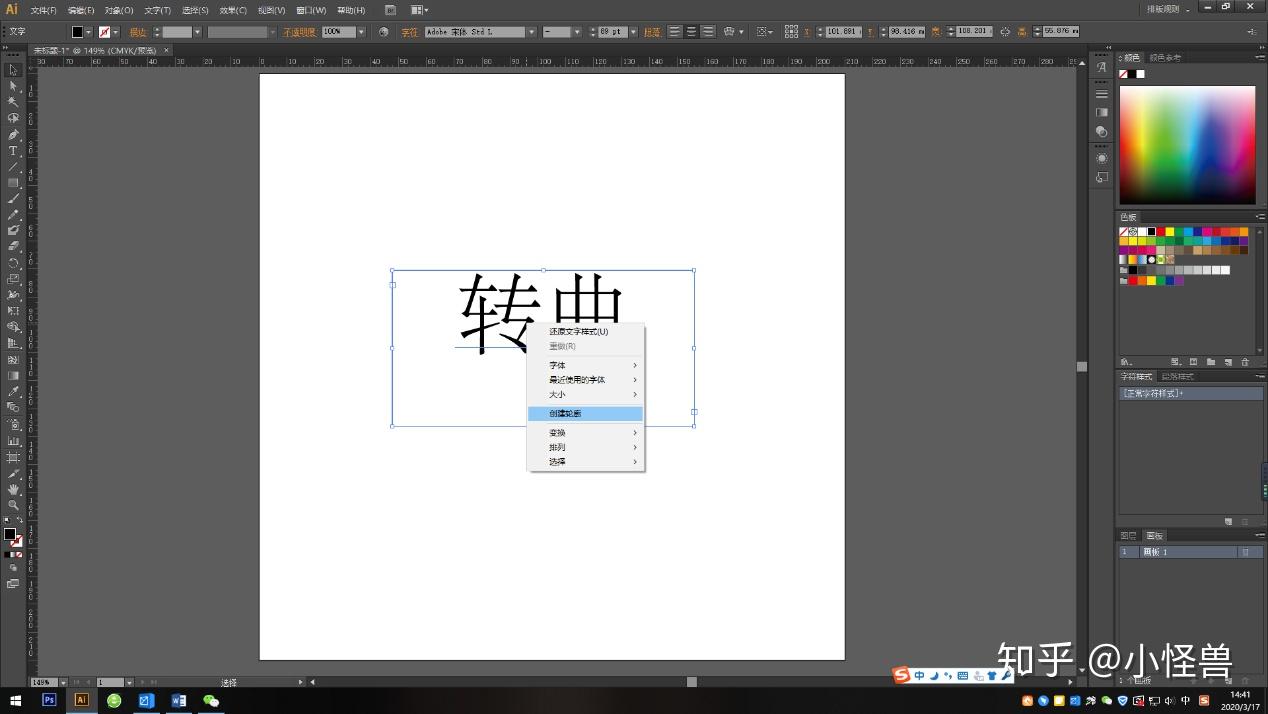
Task: Switch to the 段落样式 tab
Action: pyautogui.click(x=1177, y=376)
